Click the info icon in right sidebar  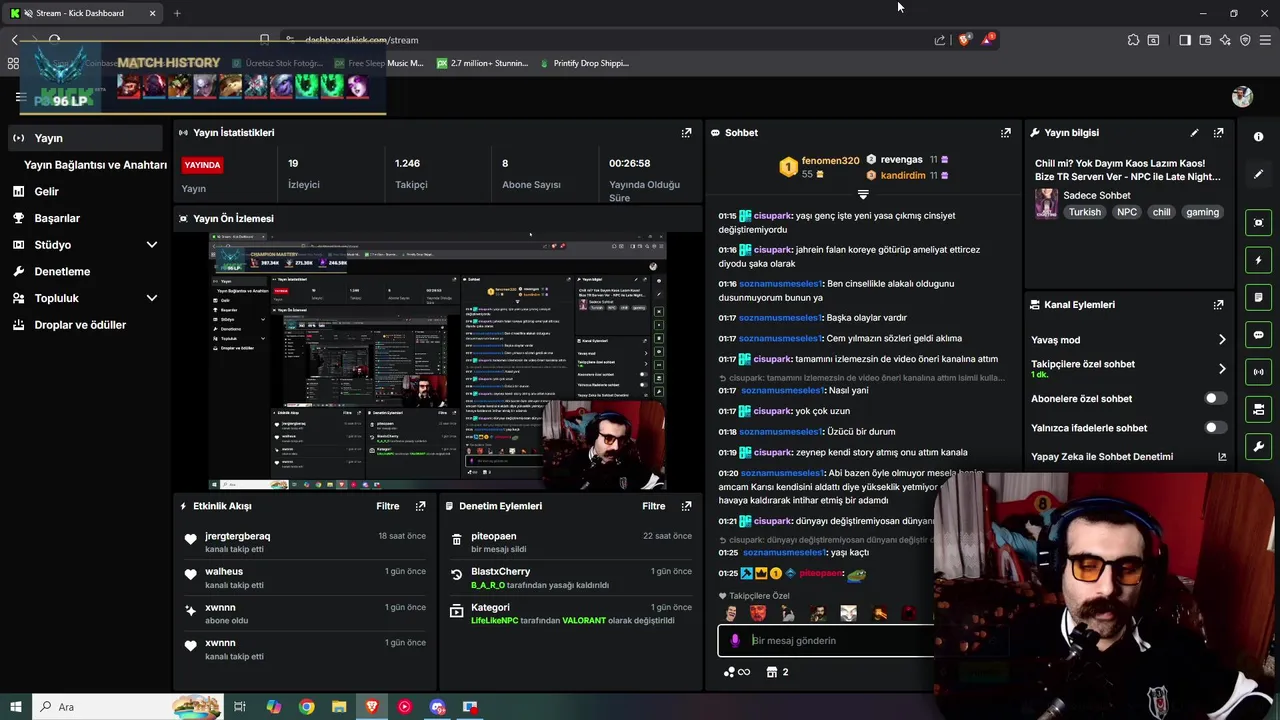coord(1258,137)
